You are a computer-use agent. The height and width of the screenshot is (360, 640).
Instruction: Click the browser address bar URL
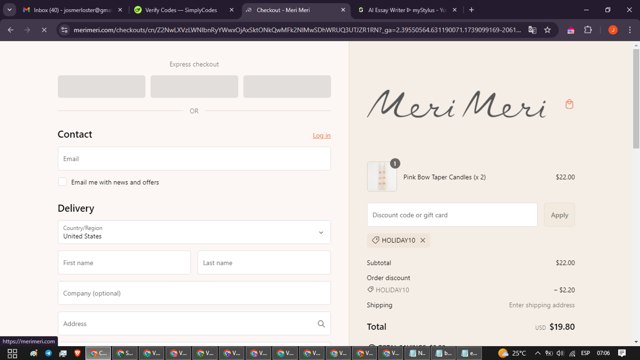coord(297,30)
